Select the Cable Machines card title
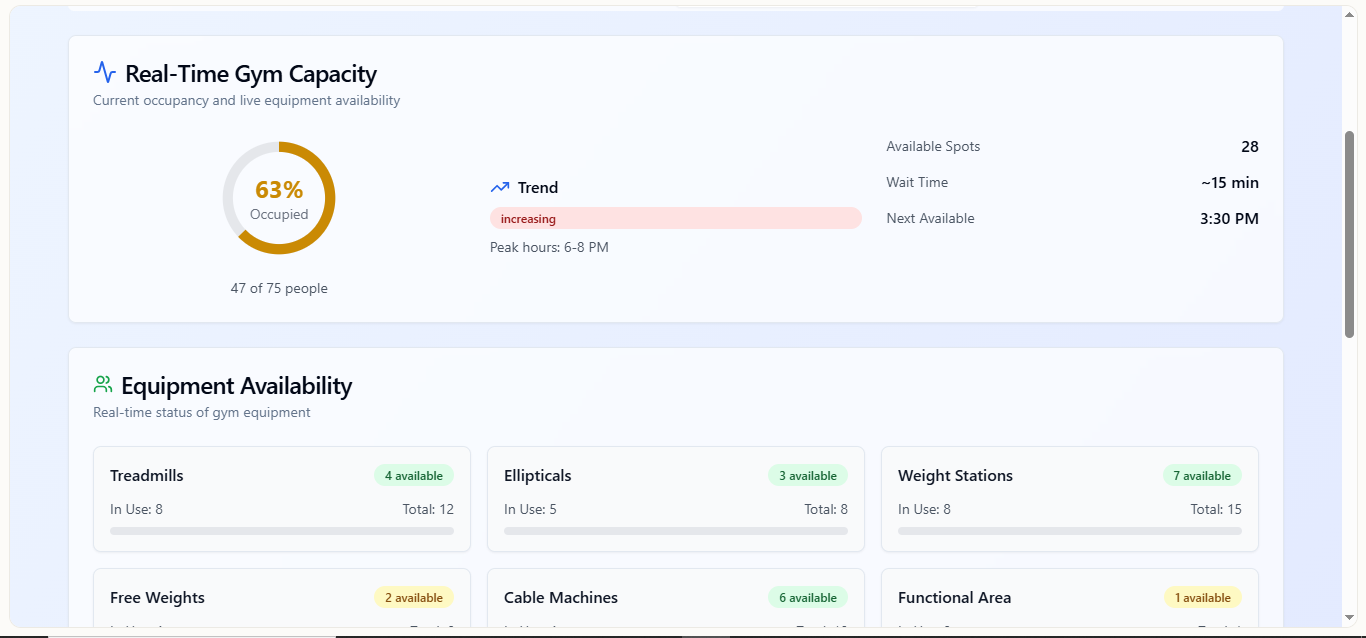 561,598
